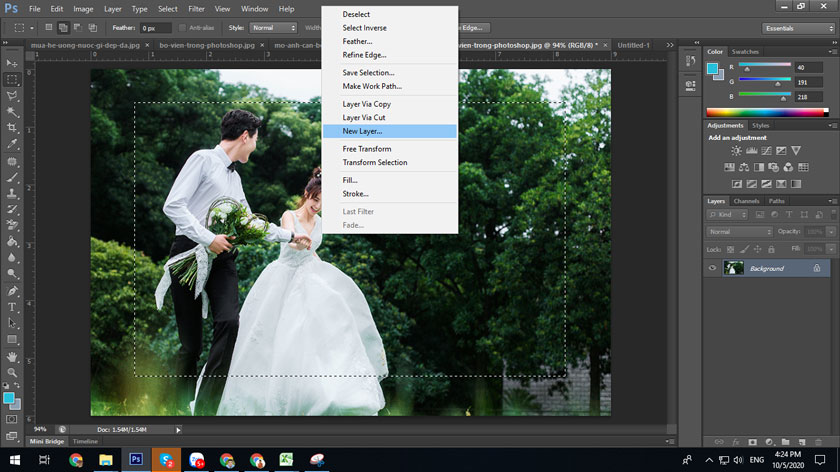This screenshot has width=840, height=472.
Task: Open the layer blend mode dropdown
Action: click(x=740, y=232)
